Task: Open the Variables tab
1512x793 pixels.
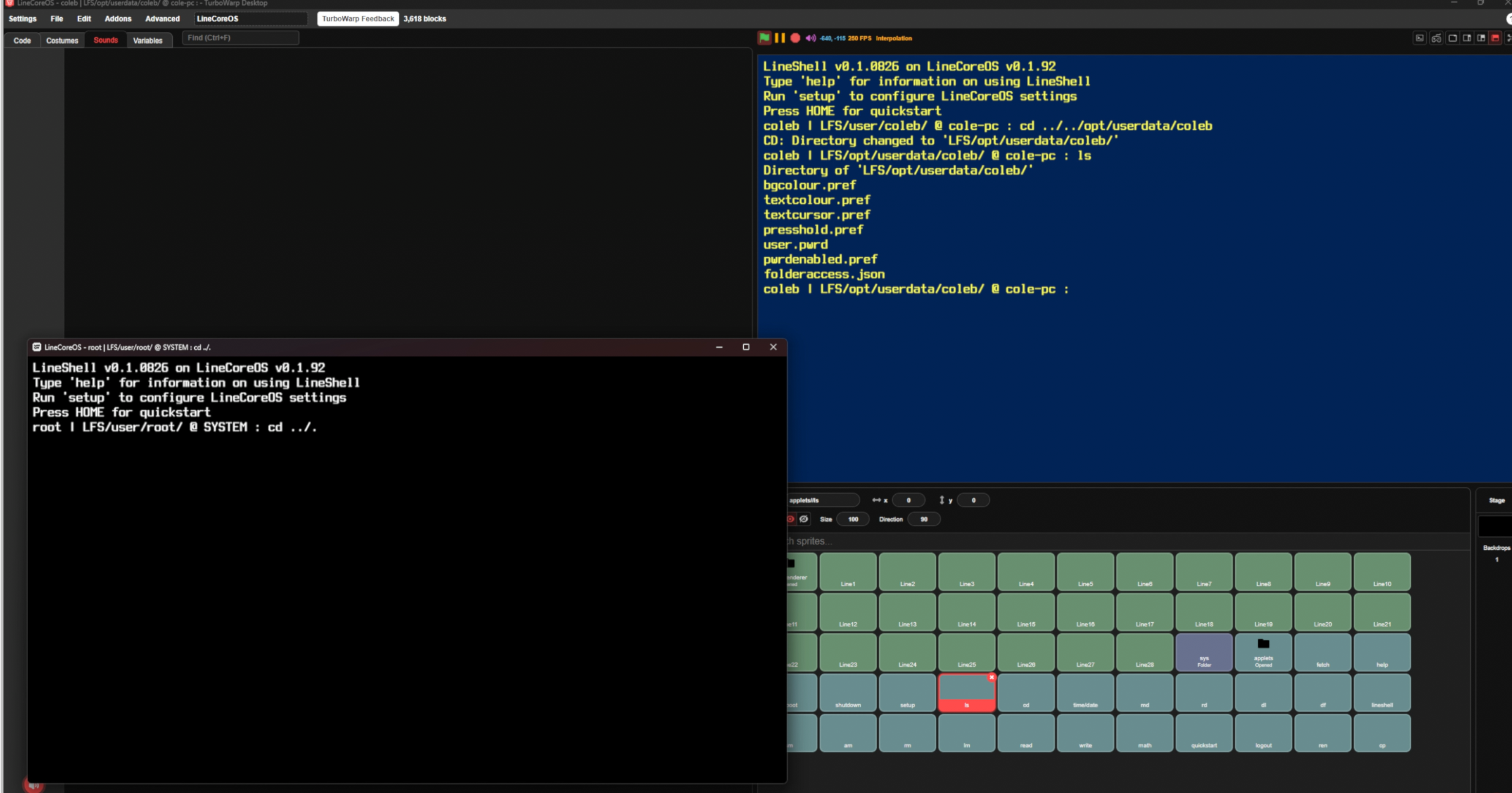Action: (x=148, y=40)
